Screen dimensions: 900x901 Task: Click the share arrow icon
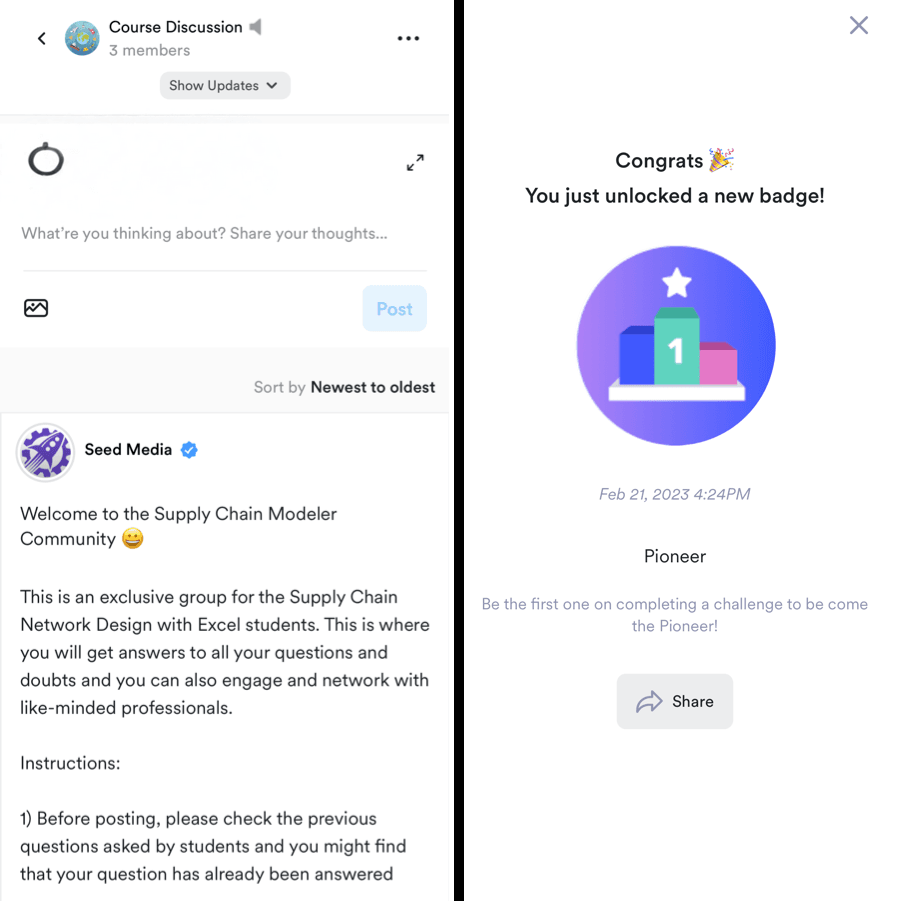649,702
